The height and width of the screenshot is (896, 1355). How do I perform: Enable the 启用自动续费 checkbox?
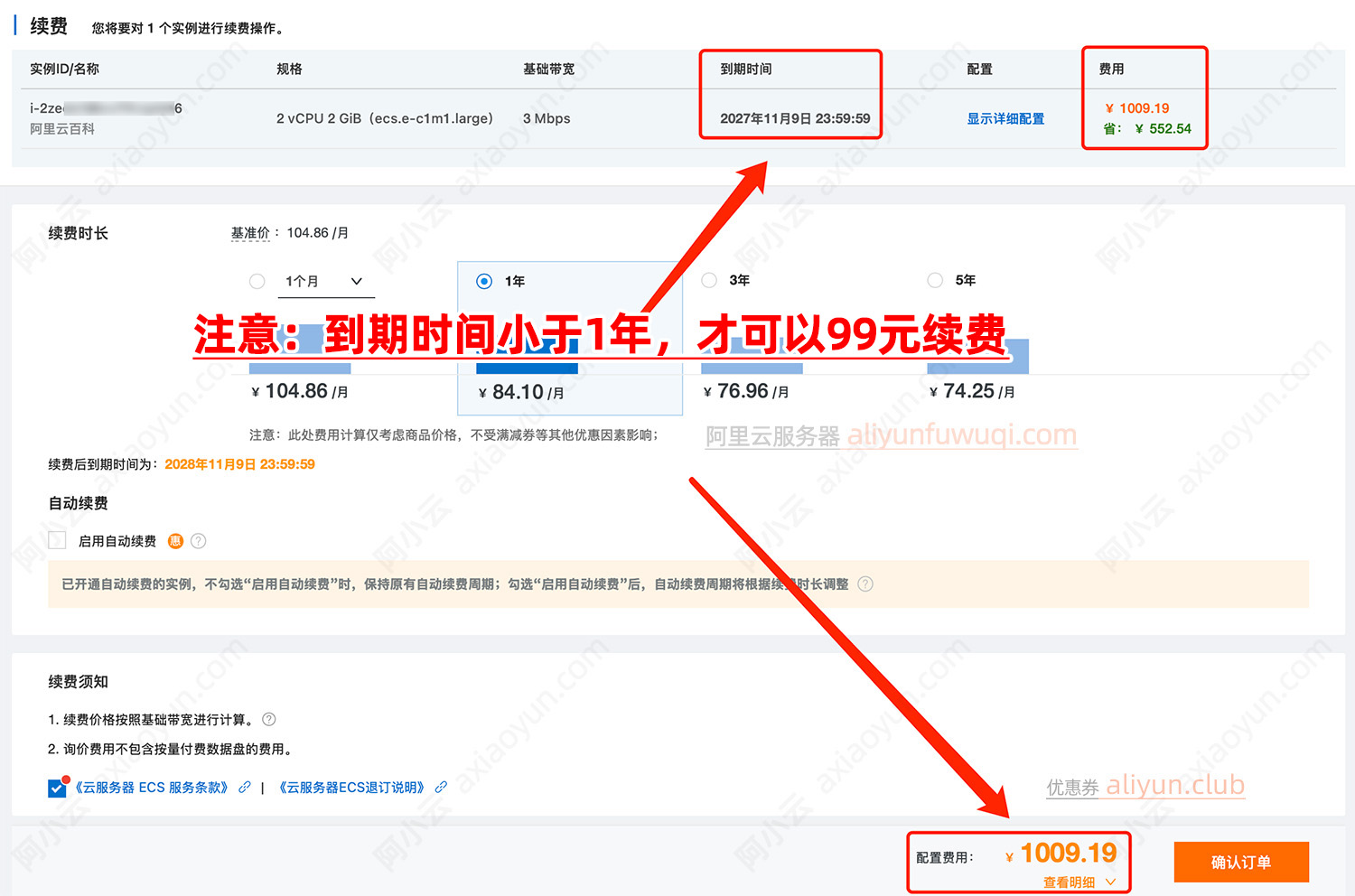57,540
